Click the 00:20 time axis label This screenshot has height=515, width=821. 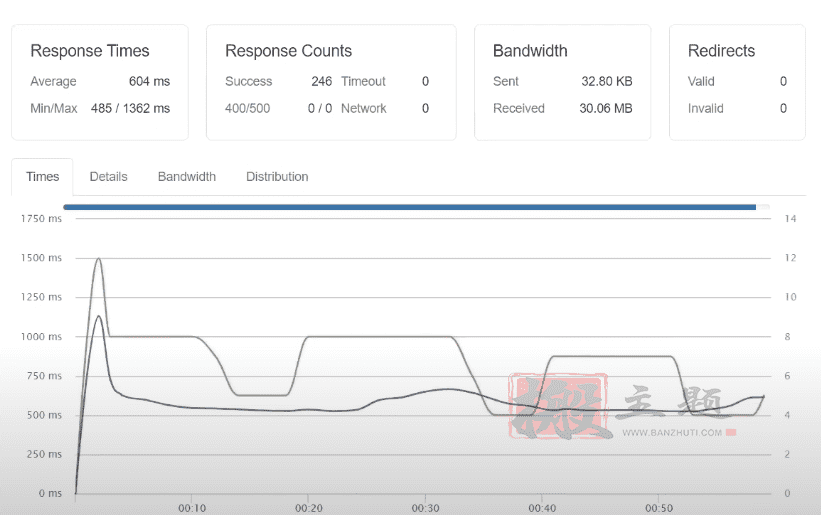(309, 508)
